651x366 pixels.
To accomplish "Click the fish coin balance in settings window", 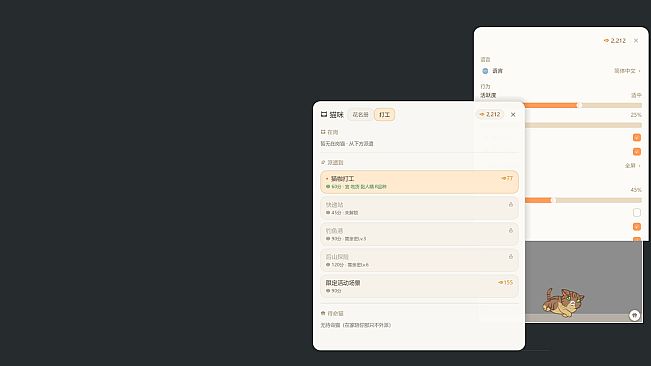I will 614,41.
